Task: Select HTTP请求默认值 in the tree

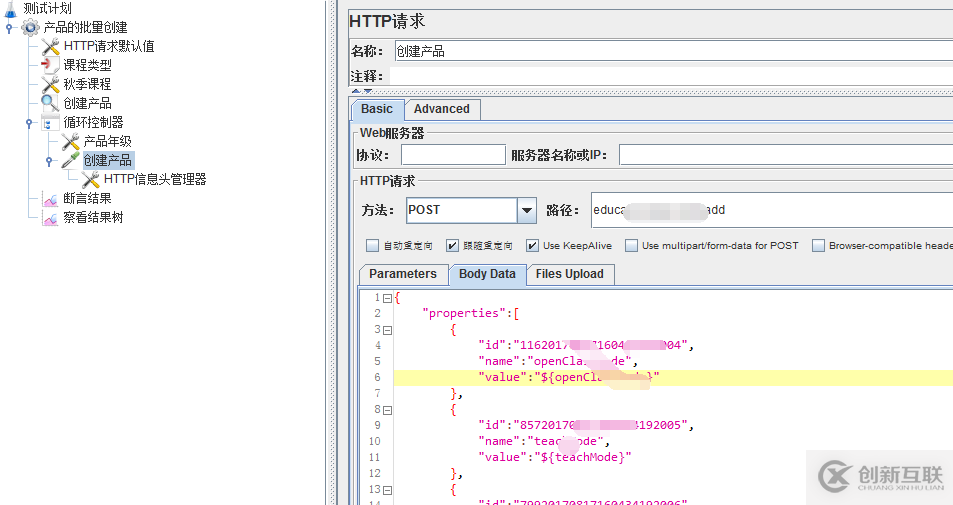Action: (109, 46)
